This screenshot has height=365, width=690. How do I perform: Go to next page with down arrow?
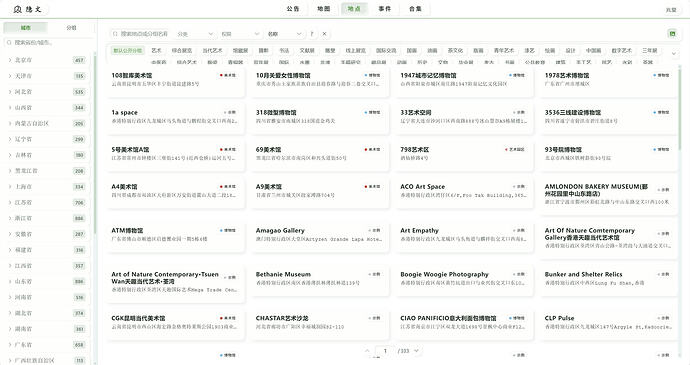(x=416, y=351)
